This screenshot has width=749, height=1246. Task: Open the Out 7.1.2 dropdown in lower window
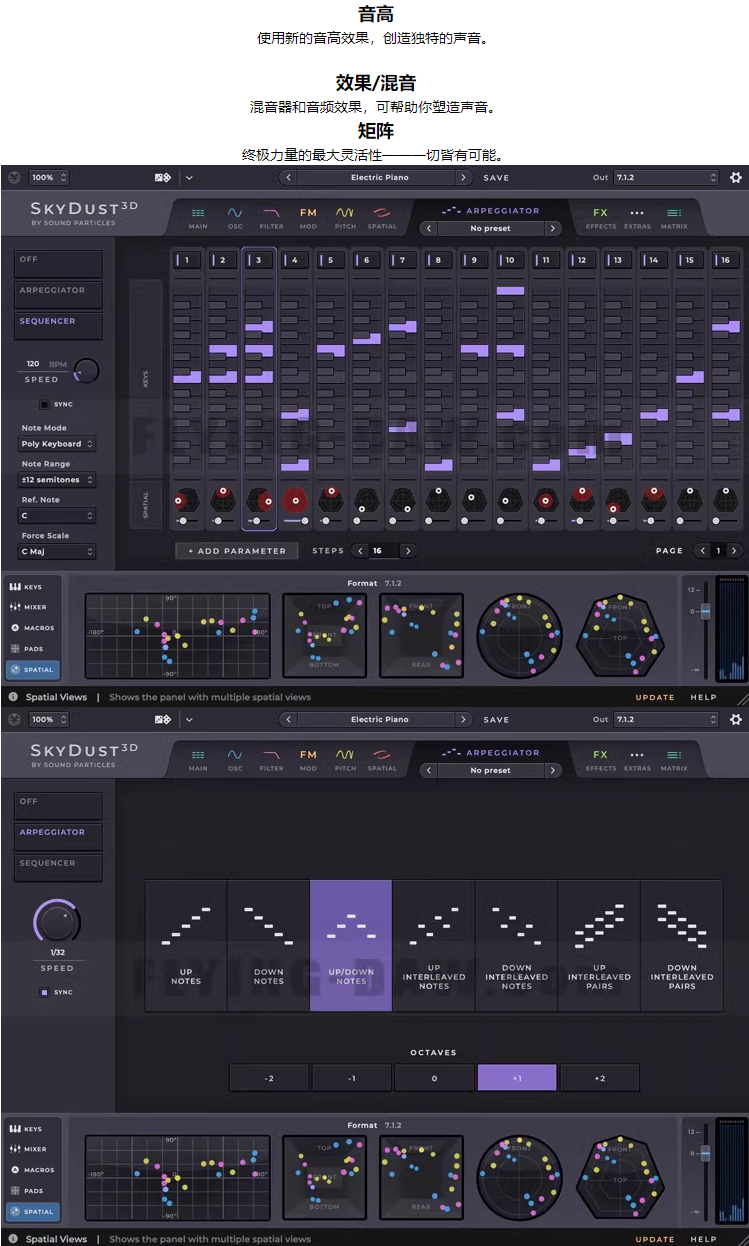pyautogui.click(x=665, y=719)
